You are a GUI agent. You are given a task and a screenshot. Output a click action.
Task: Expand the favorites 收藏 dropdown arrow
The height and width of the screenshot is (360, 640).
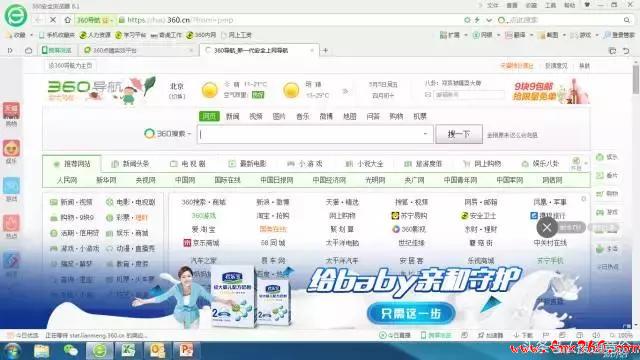point(31,35)
